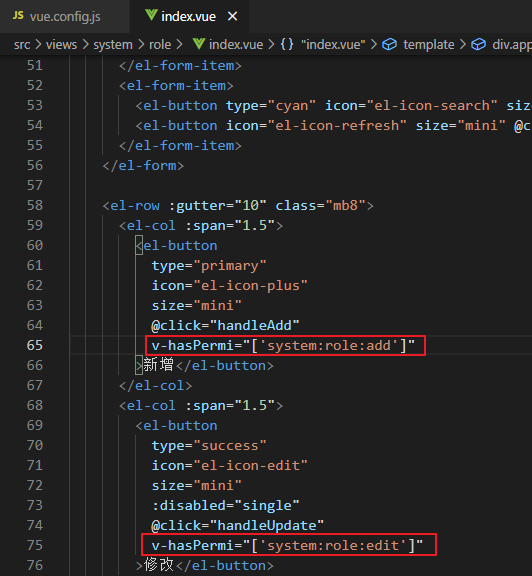Click the Vue icon in the breadcrumb
Screen dimensions: 532x576
click(x=199, y=44)
